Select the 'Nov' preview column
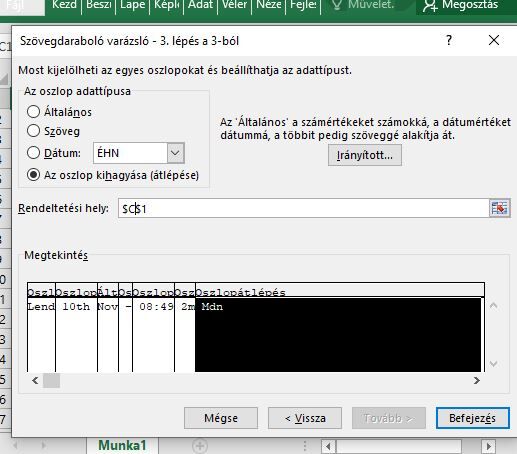 pos(108,328)
